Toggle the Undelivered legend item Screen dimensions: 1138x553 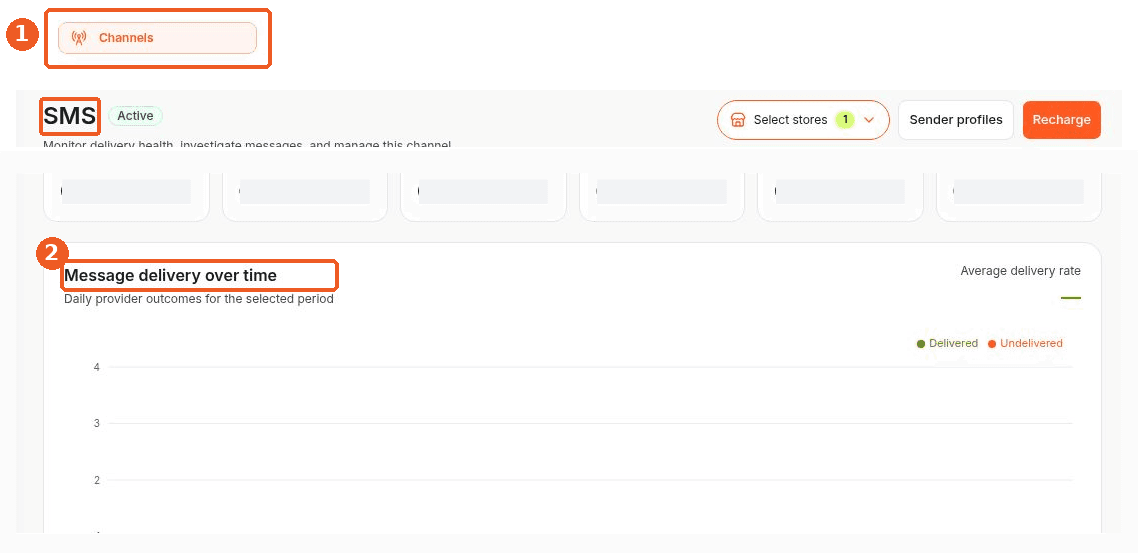click(x=1026, y=343)
